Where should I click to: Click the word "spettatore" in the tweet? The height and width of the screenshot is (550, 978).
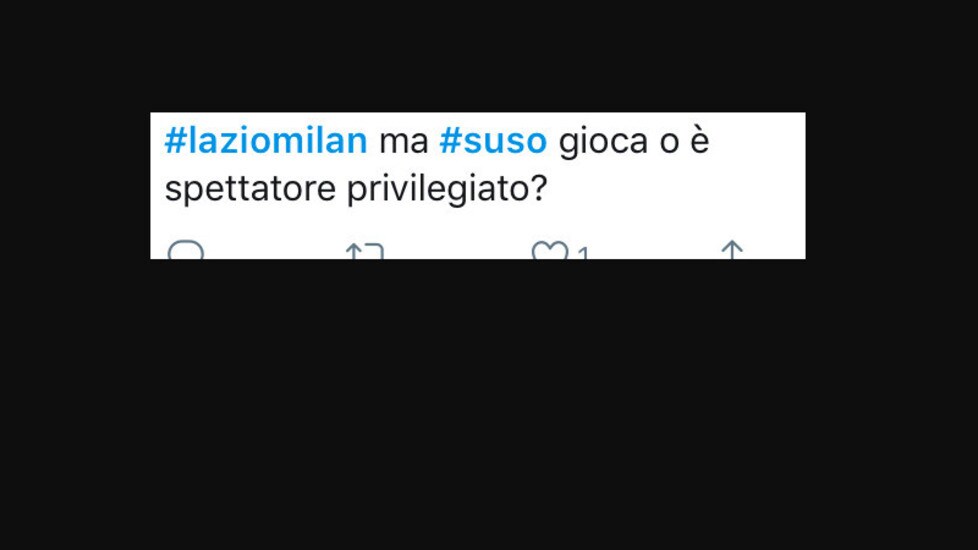(x=250, y=188)
